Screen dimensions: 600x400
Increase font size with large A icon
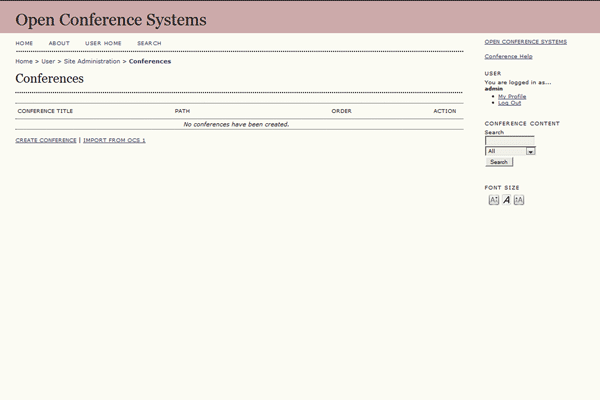519,200
